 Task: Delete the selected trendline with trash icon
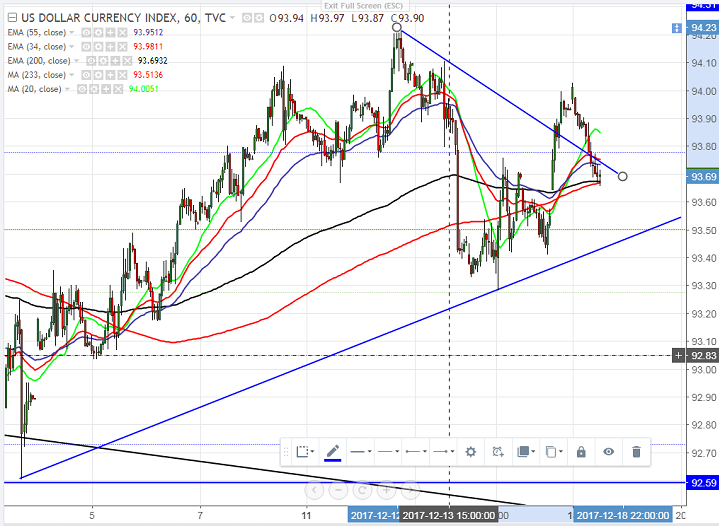tap(636, 452)
